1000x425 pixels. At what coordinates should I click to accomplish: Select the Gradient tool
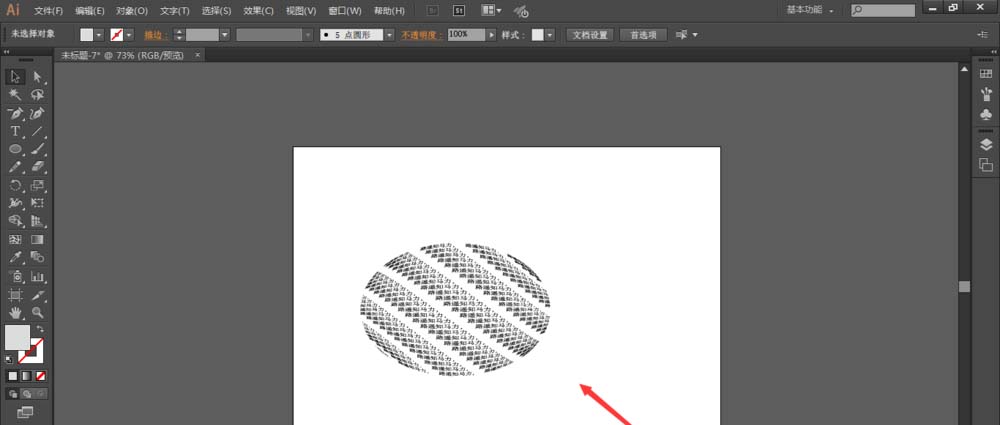tap(38, 240)
